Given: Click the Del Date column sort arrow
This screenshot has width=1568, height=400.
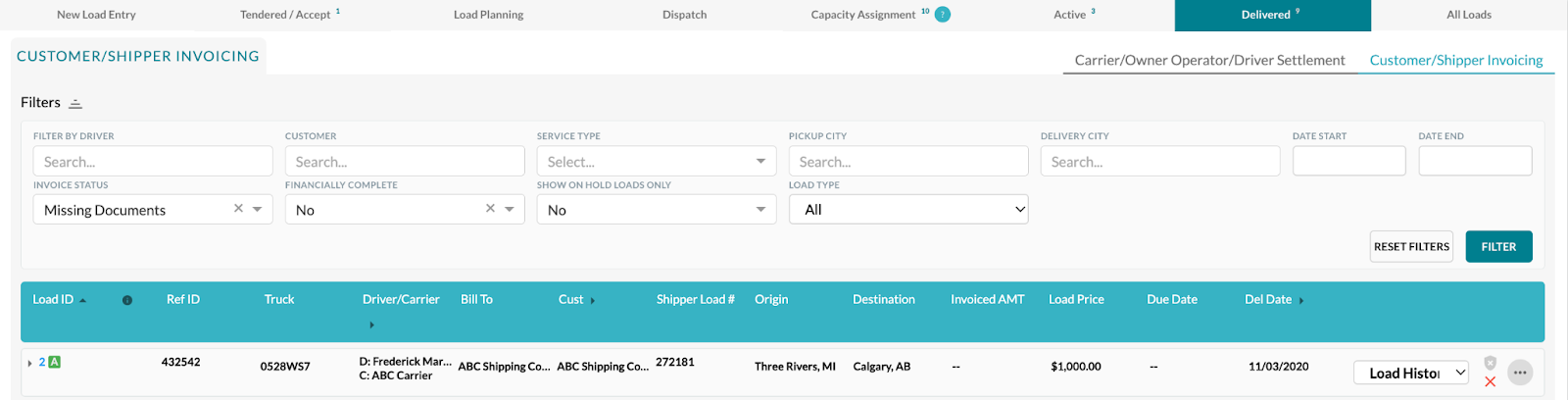Looking at the screenshot, I should (1301, 301).
